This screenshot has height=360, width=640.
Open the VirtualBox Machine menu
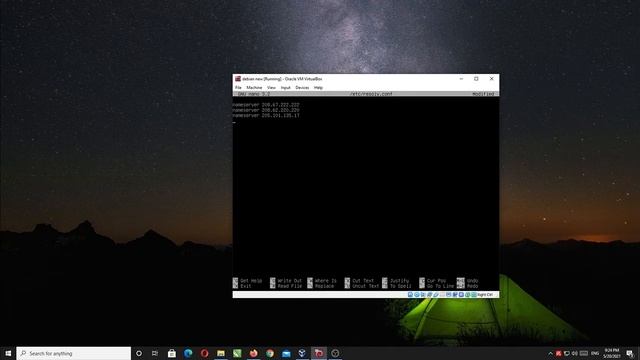tap(254, 88)
